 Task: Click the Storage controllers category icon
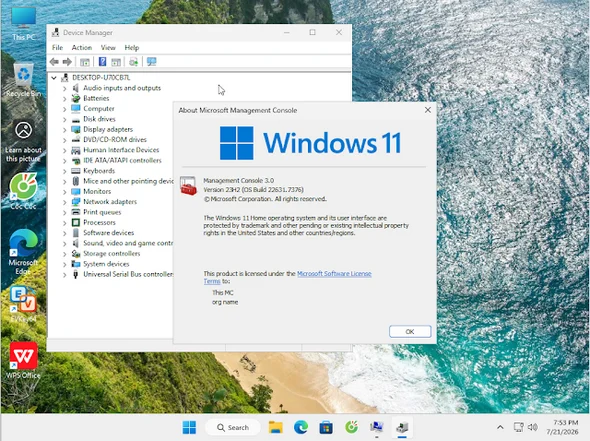76,254
